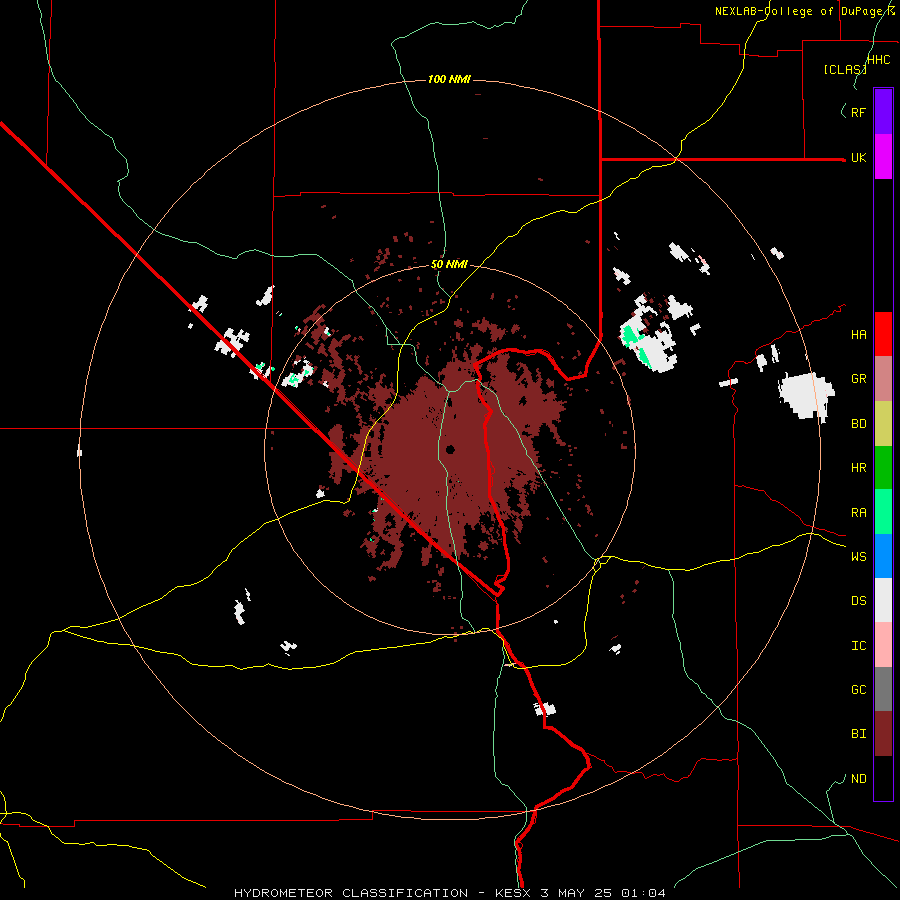Image resolution: width=900 pixels, height=900 pixels.
Task: Click the RA legend label
Action: [x=858, y=513]
